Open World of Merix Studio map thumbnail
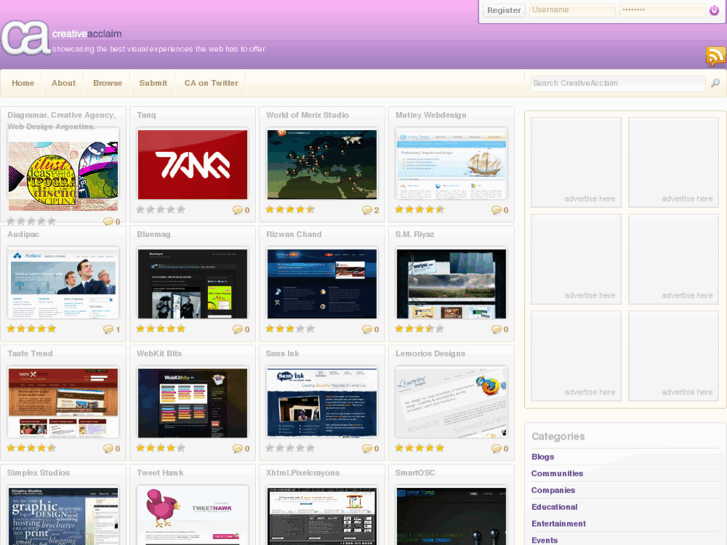 click(x=322, y=165)
